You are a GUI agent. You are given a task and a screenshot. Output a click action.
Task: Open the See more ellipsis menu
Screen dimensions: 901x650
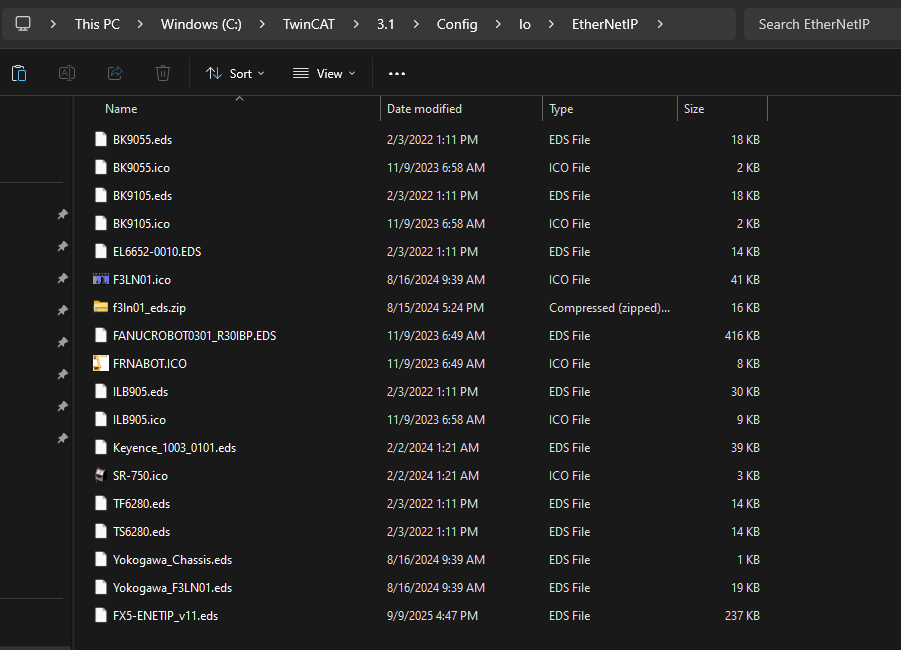pos(397,73)
